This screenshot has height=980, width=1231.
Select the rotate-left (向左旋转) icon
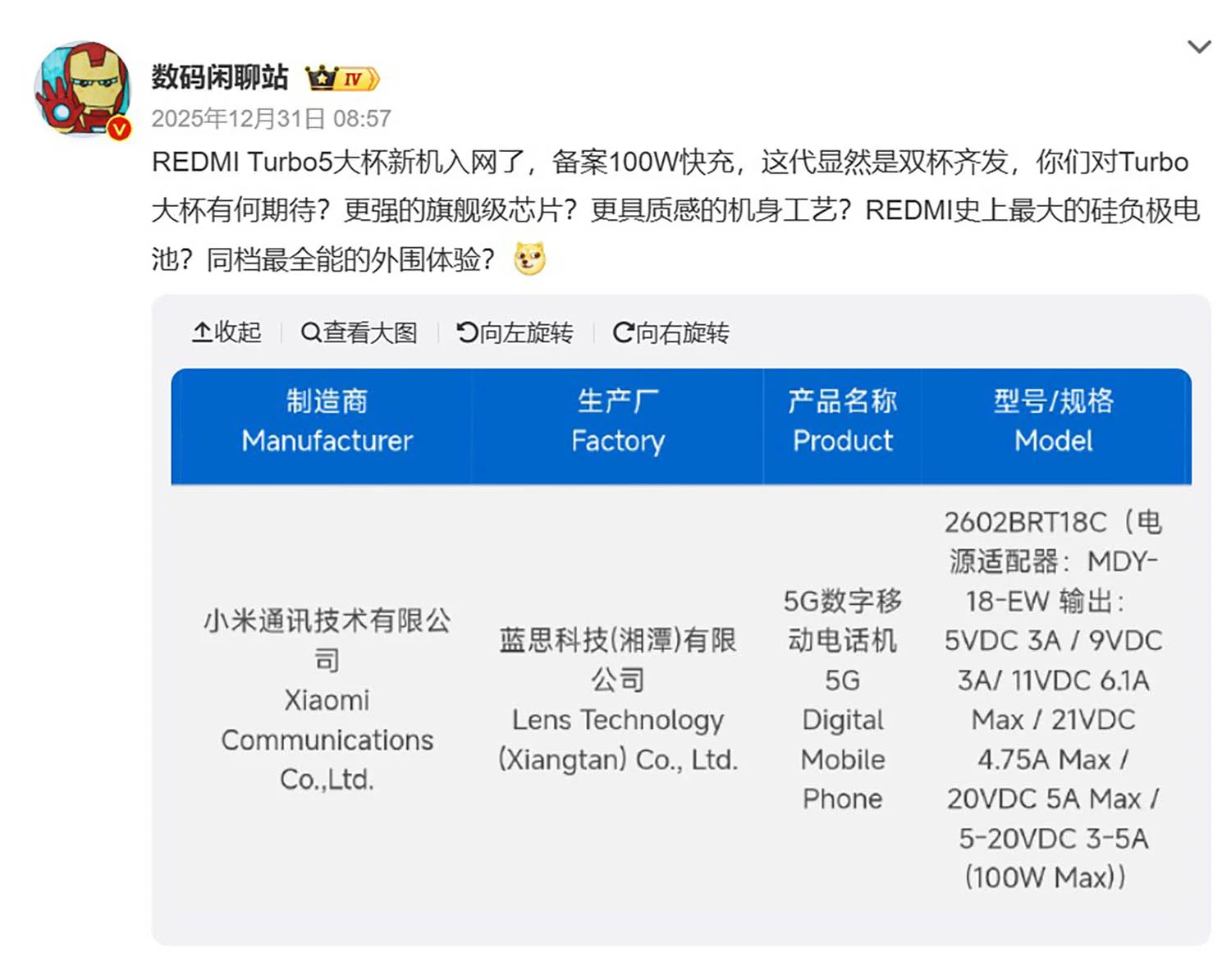tap(465, 332)
